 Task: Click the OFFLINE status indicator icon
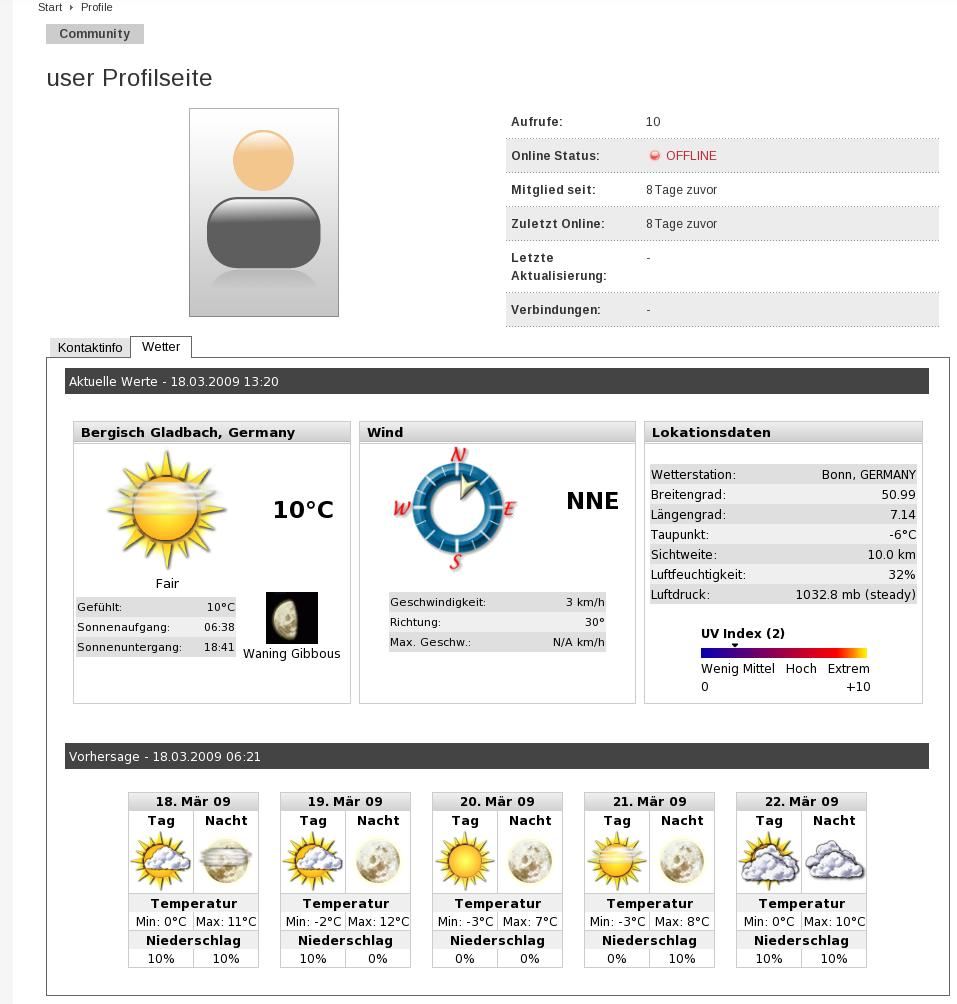point(656,156)
